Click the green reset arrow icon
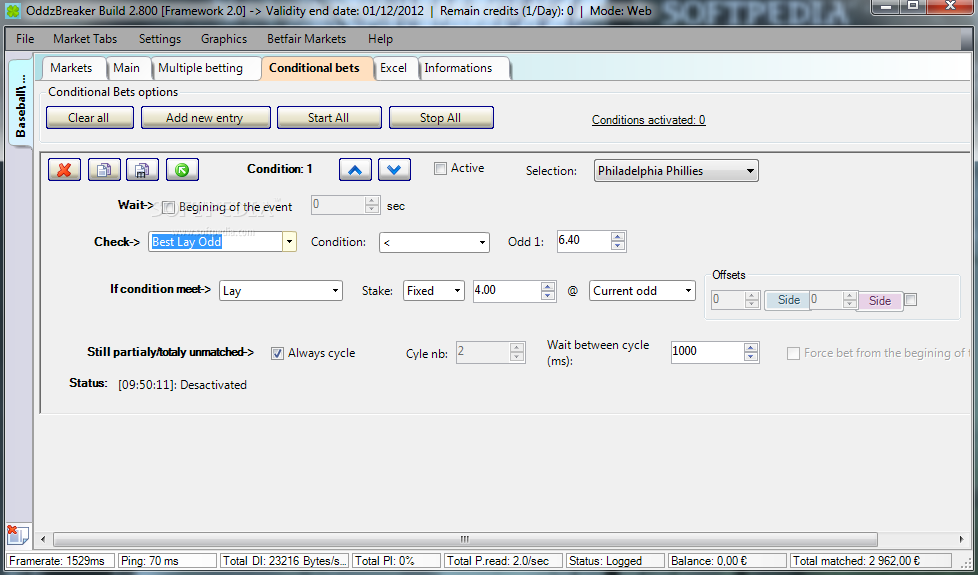Viewport: 978px width, 575px height. 182,170
